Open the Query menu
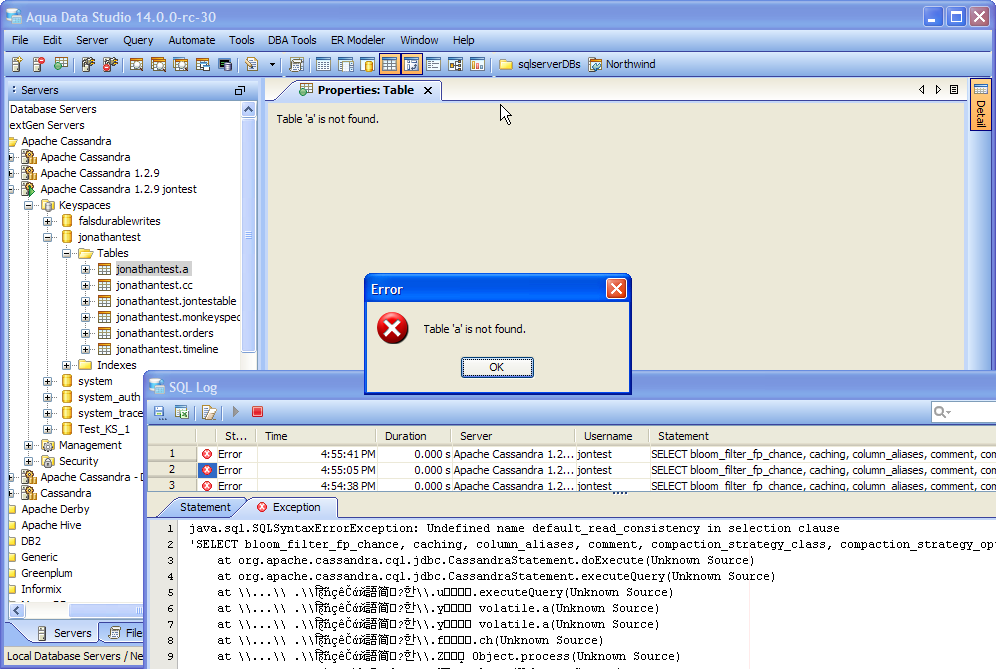Image resolution: width=996 pixels, height=669 pixels. (x=138, y=40)
